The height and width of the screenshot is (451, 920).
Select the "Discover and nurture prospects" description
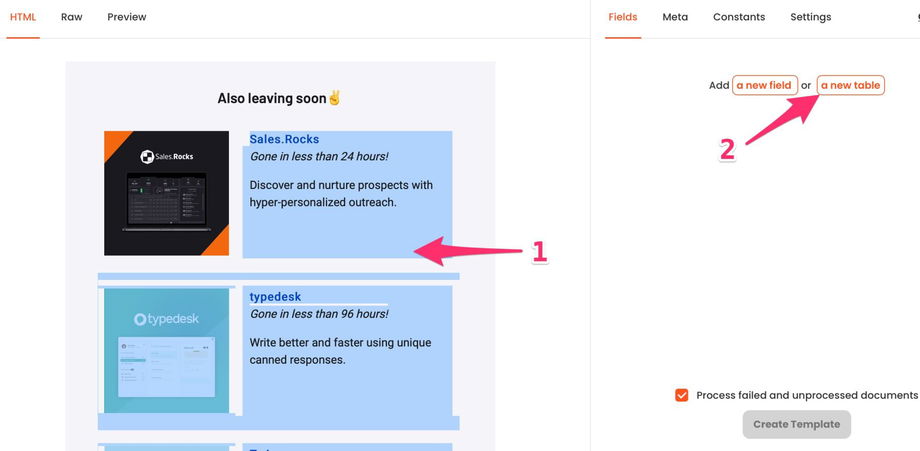[x=341, y=194]
